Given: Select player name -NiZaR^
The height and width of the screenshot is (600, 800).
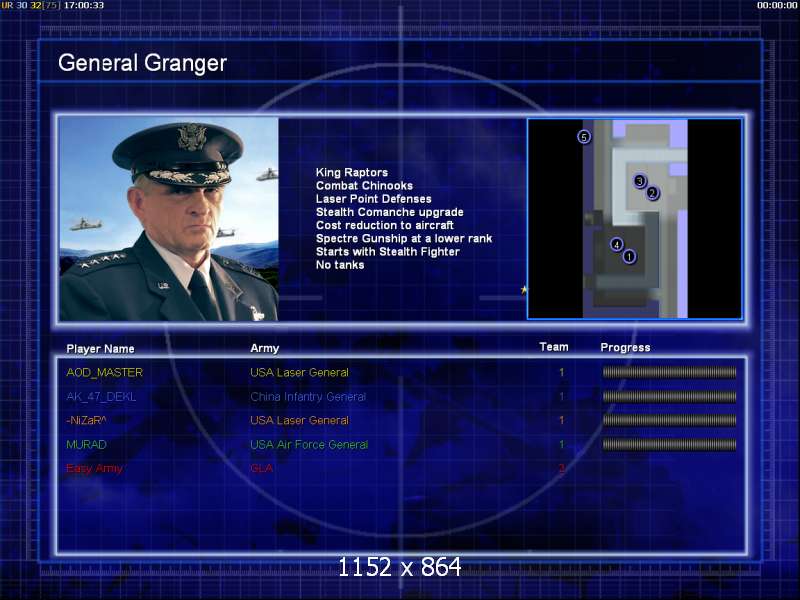Looking at the screenshot, I should (86, 420).
